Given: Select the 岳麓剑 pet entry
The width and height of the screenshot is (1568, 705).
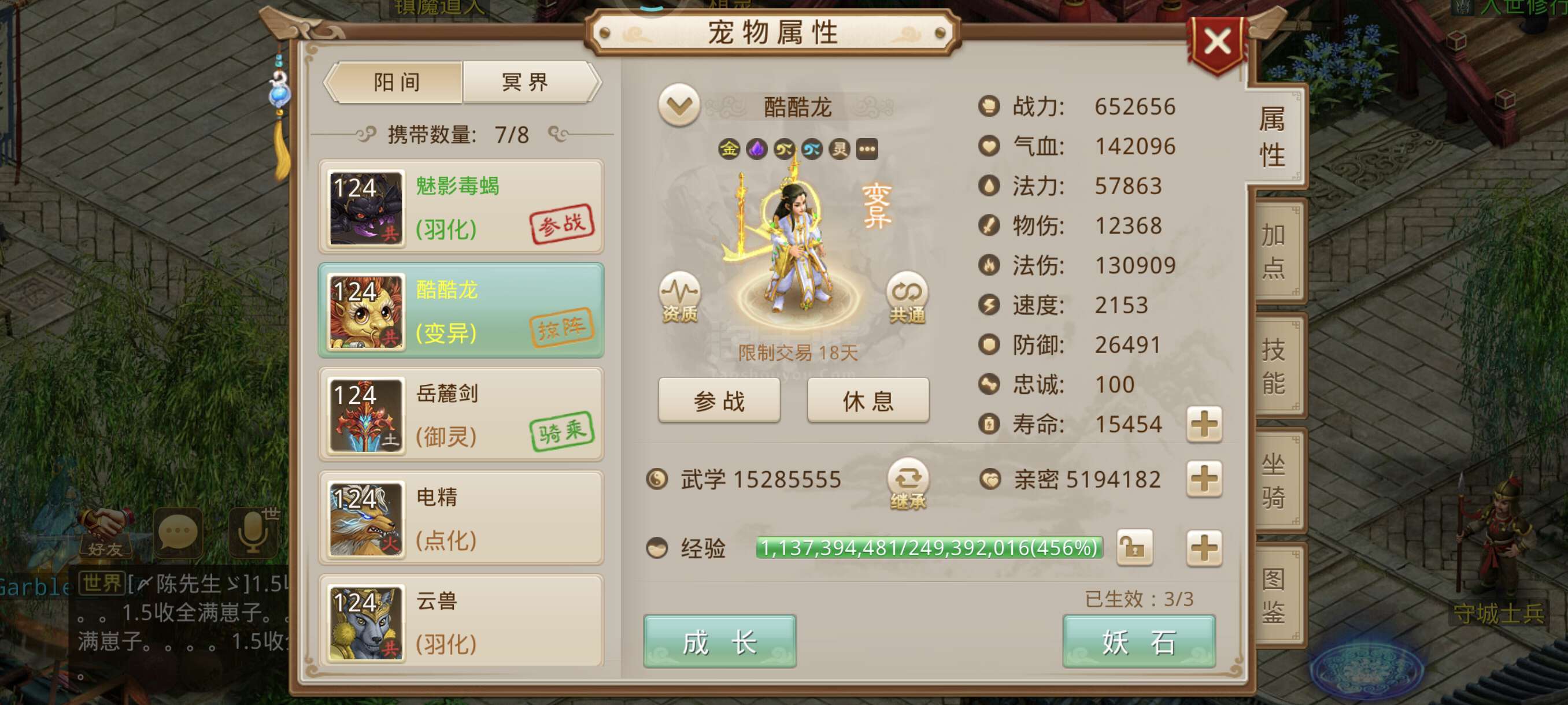Looking at the screenshot, I should (x=461, y=414).
